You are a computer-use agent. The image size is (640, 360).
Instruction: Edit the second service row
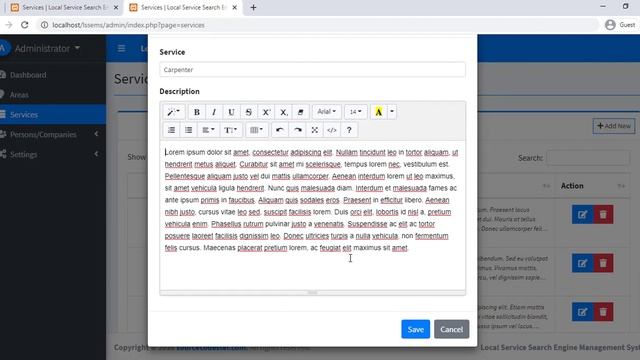point(582,263)
